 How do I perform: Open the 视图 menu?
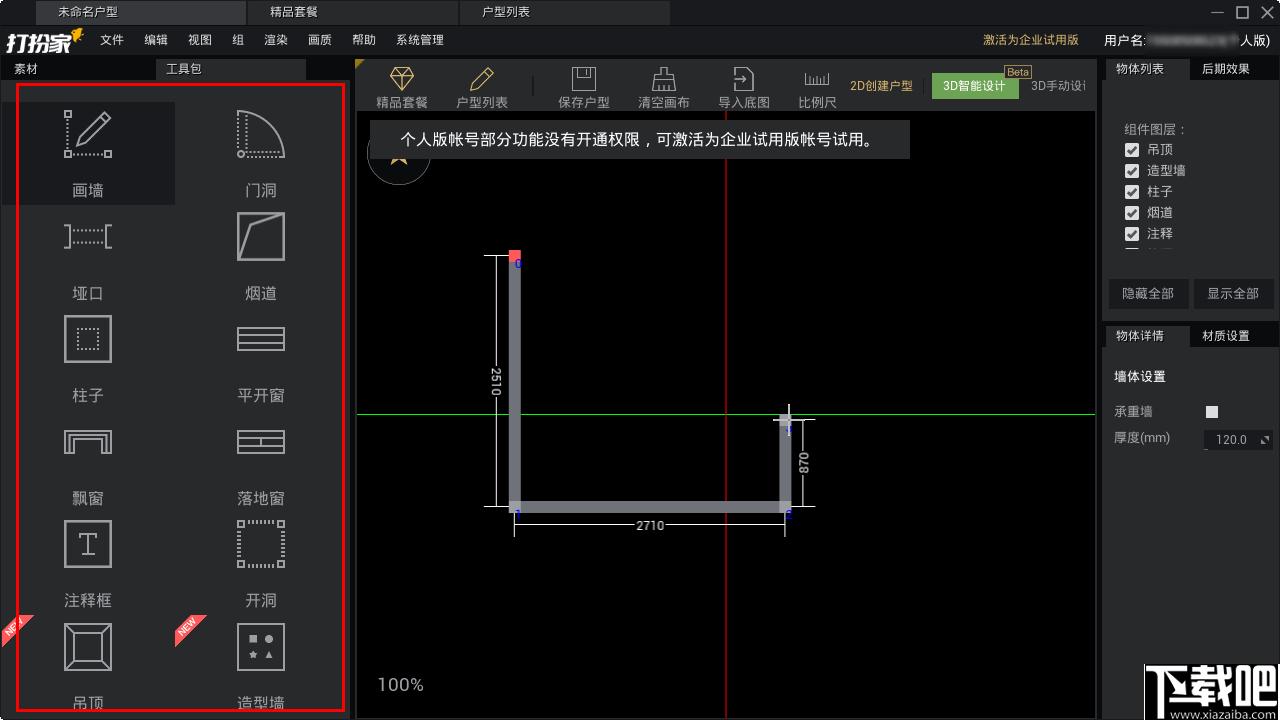tap(200, 40)
